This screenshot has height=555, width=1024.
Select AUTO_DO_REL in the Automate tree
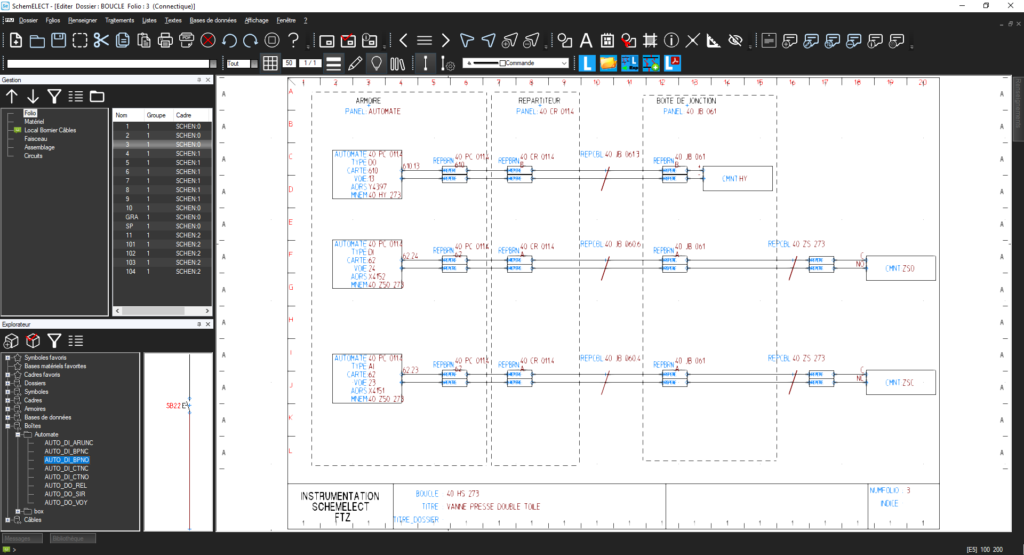point(66,485)
